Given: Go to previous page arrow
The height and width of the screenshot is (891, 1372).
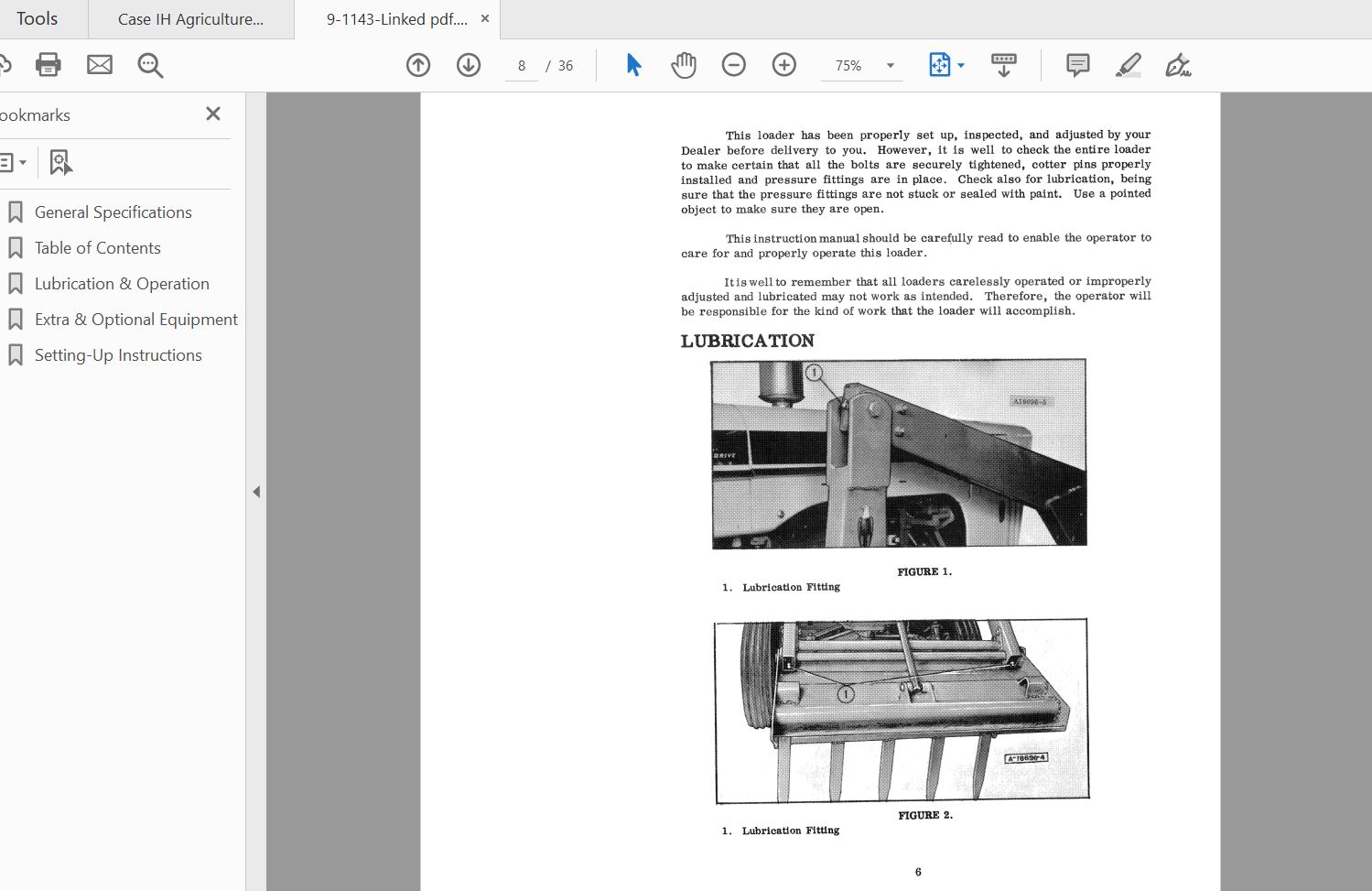Looking at the screenshot, I should (418, 65).
